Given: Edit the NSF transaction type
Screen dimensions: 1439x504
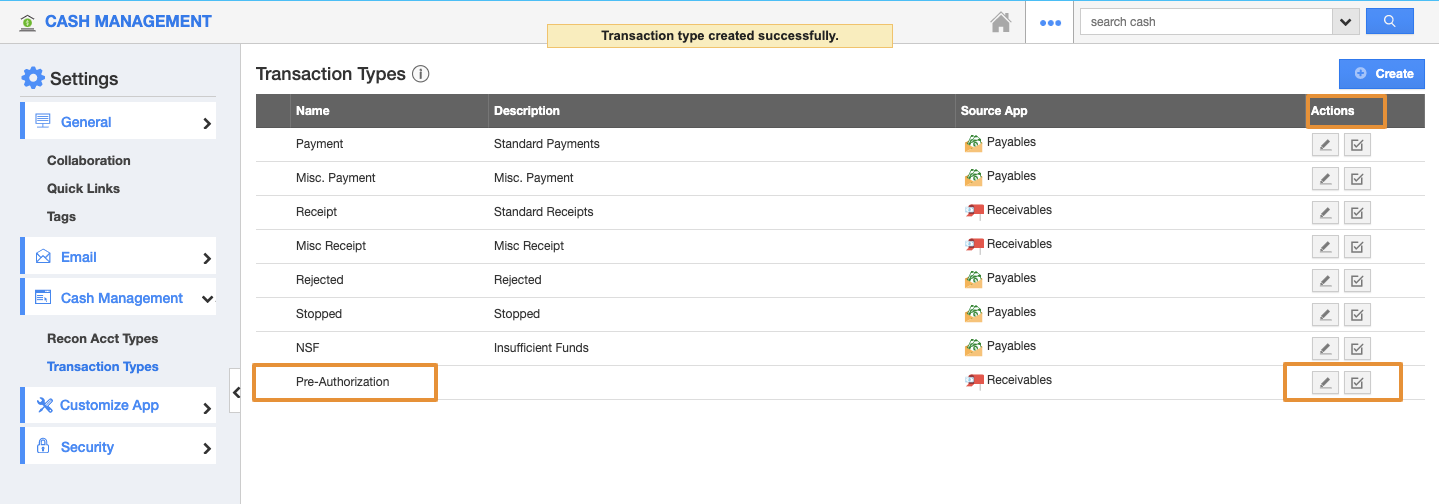Looking at the screenshot, I should coord(1325,349).
